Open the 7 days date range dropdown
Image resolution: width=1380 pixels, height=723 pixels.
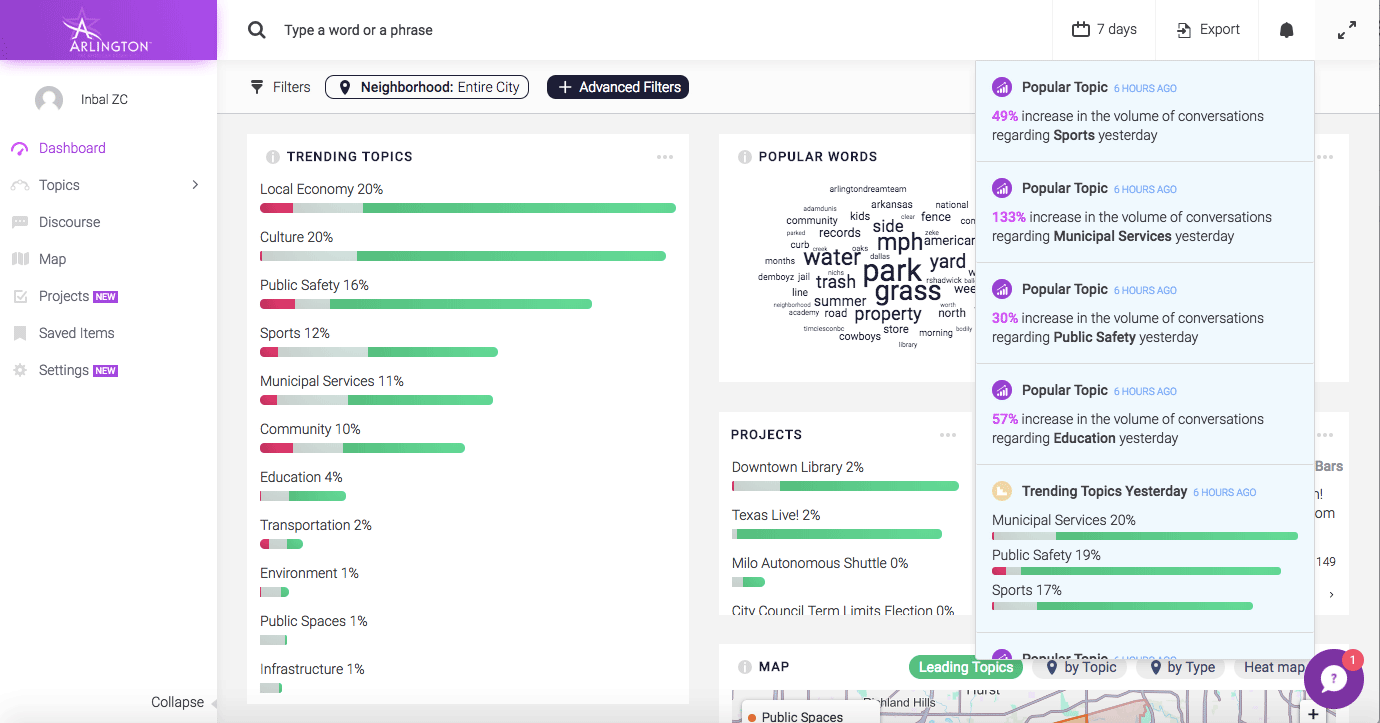1104,30
